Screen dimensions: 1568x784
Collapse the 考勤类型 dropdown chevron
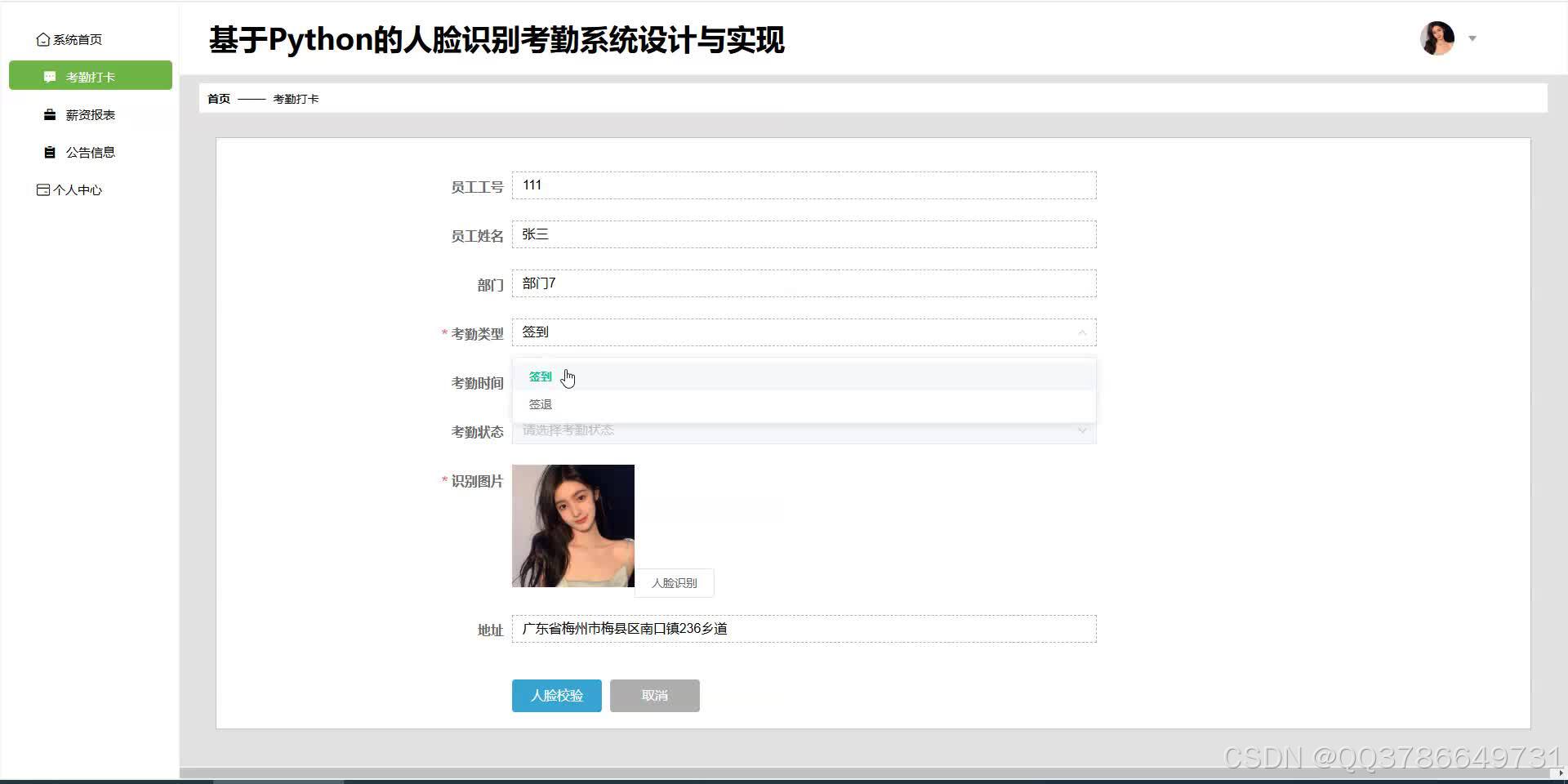point(1082,332)
